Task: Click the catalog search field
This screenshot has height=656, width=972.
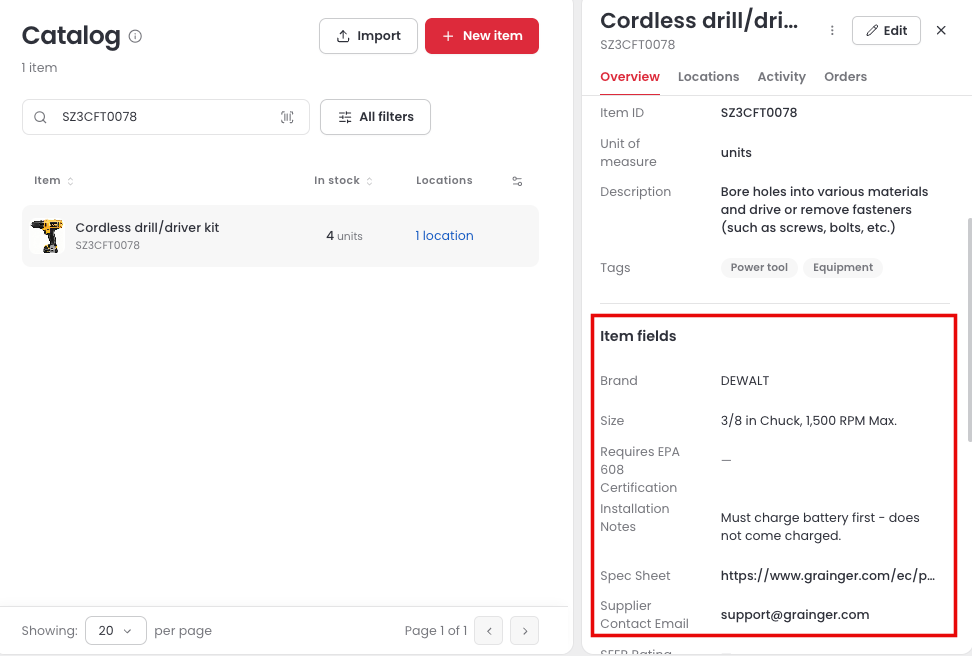Action: (x=166, y=117)
